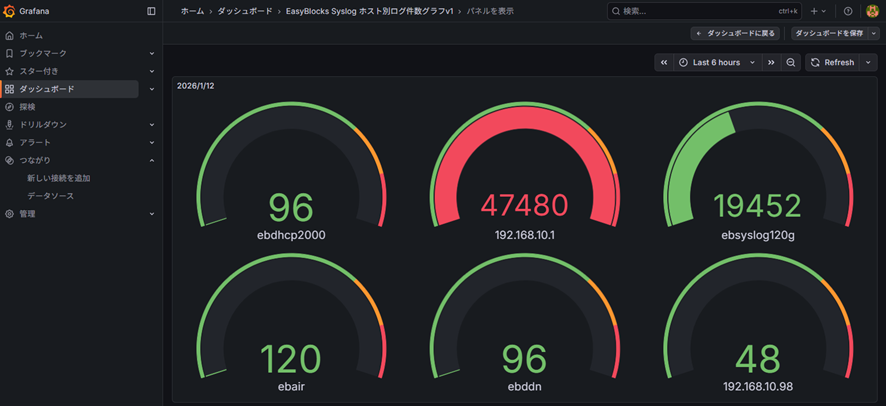This screenshot has height=406, width=886.
Task: Select データソース in the sidebar
Action: 50,196
